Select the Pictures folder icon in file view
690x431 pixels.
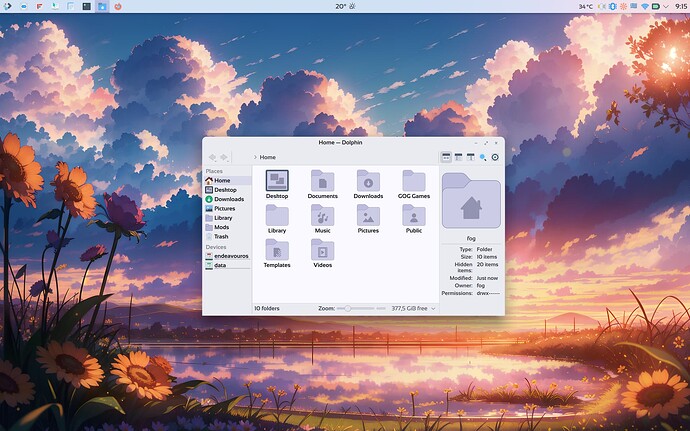coord(368,215)
